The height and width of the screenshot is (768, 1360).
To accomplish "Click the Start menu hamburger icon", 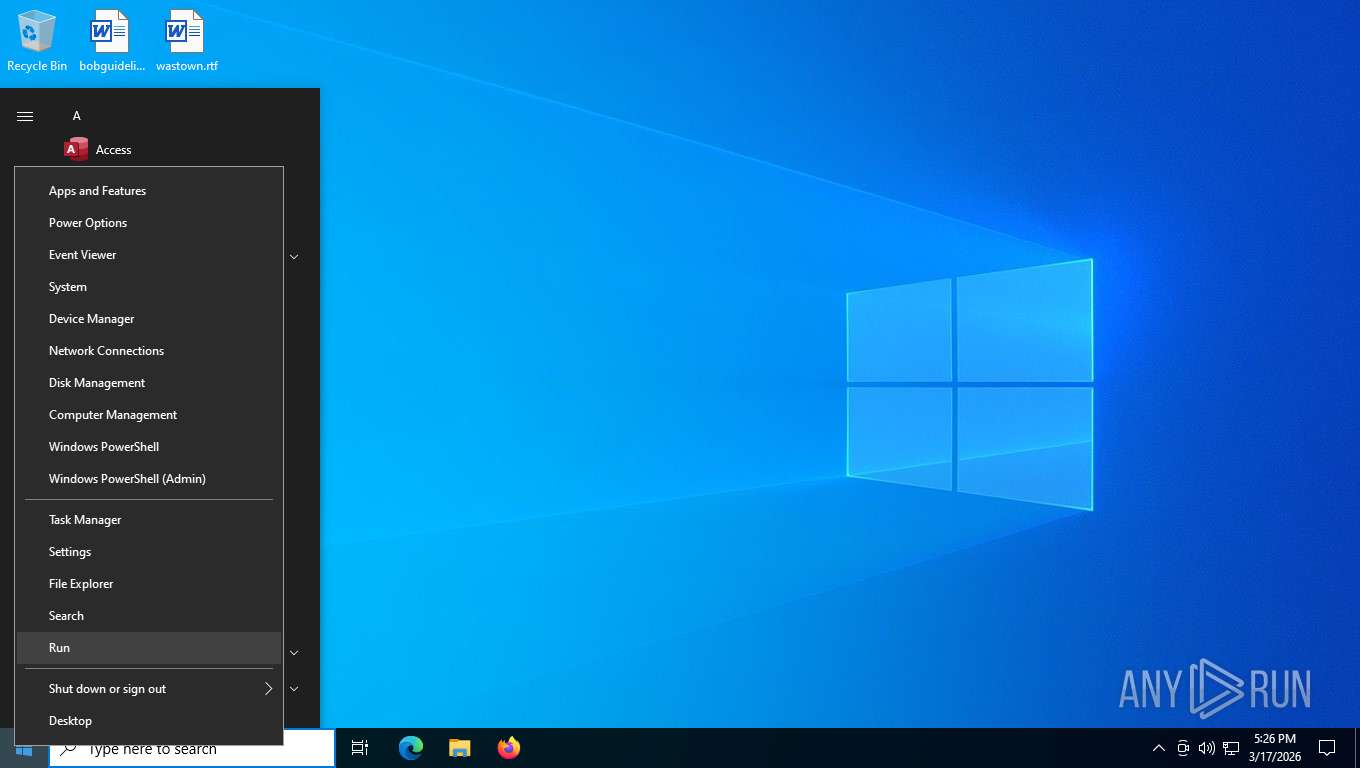I will pos(25,116).
